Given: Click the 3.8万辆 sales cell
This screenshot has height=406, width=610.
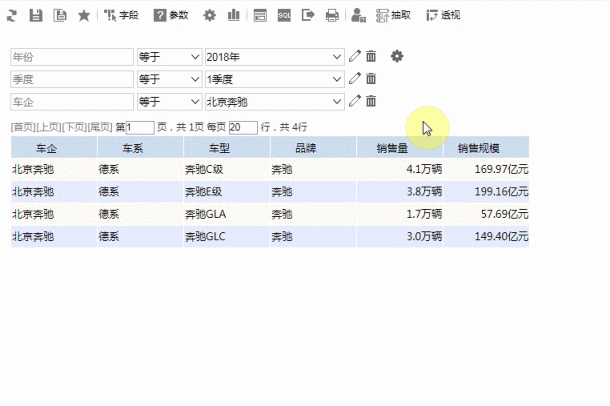Looking at the screenshot, I should [x=400, y=191].
